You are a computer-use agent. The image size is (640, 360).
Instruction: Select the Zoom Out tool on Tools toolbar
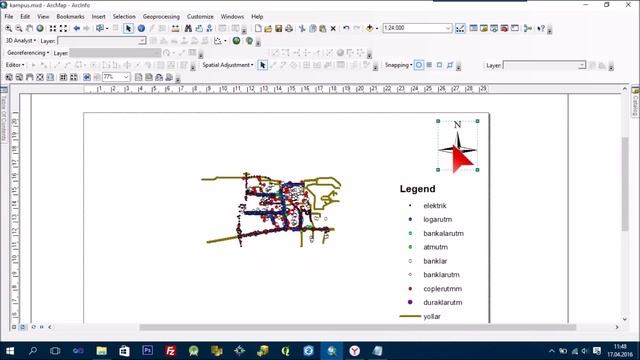click(x=19, y=29)
